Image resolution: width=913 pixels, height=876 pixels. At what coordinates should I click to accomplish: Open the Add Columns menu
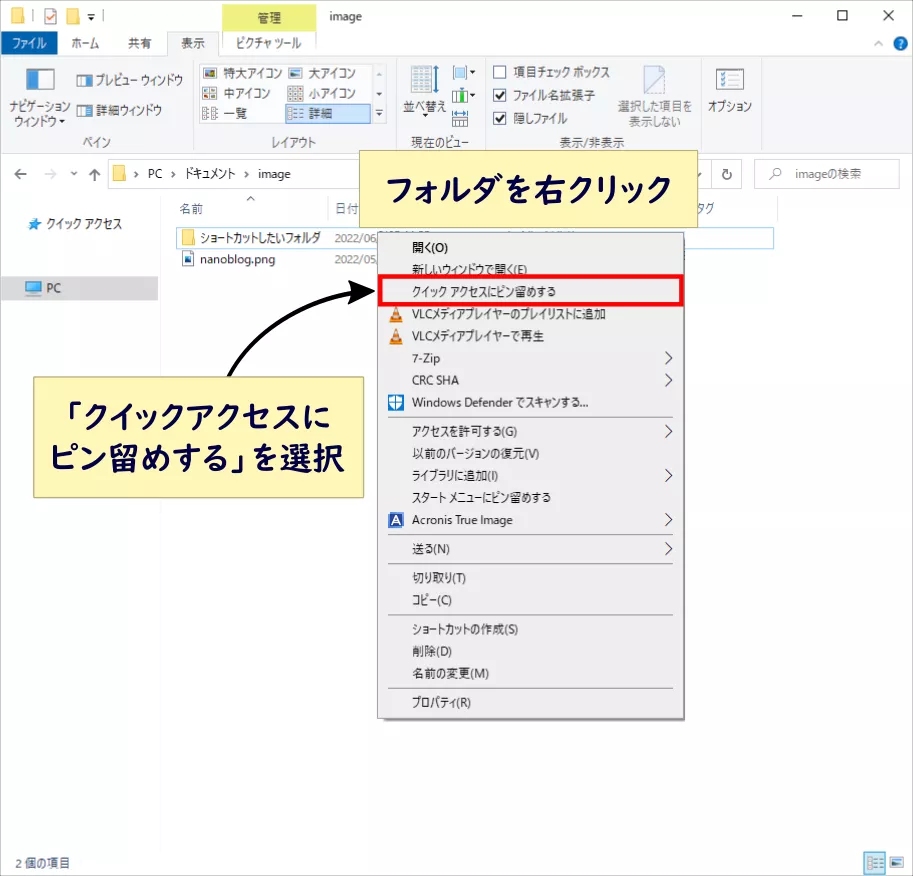[463, 95]
